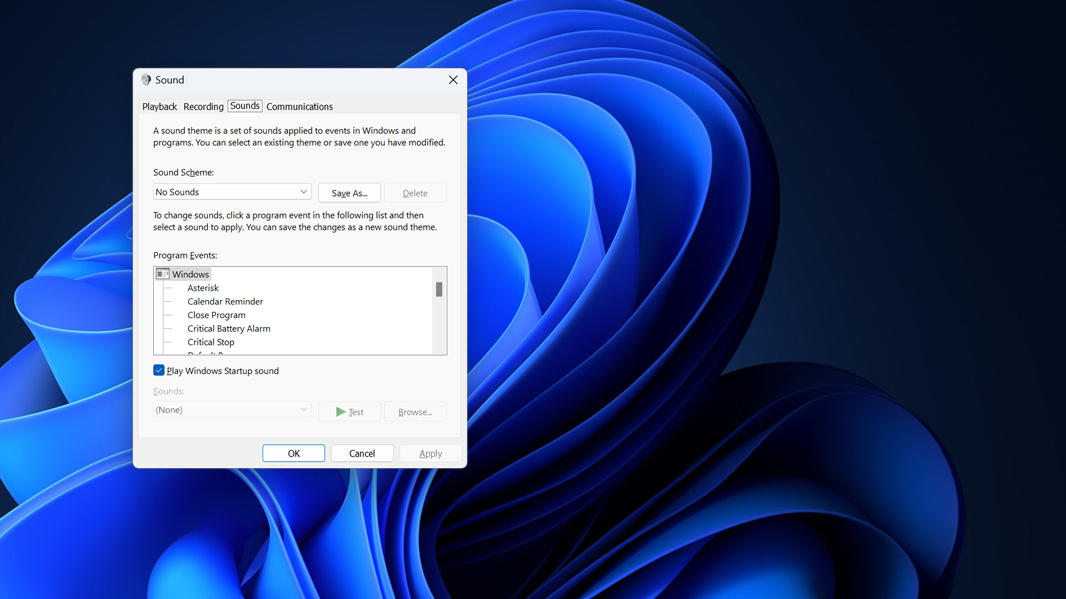Click the Program Events list scrollbar thumb

point(439,290)
